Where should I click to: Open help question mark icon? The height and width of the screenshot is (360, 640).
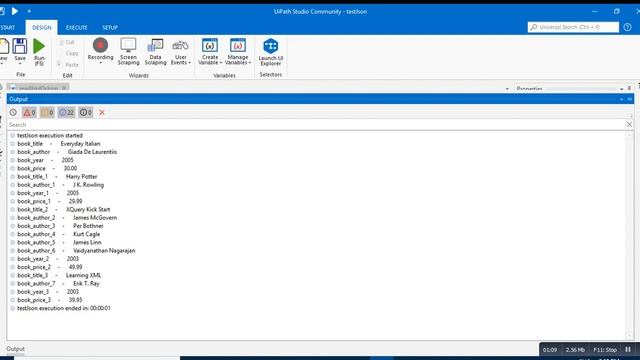pos(627,27)
